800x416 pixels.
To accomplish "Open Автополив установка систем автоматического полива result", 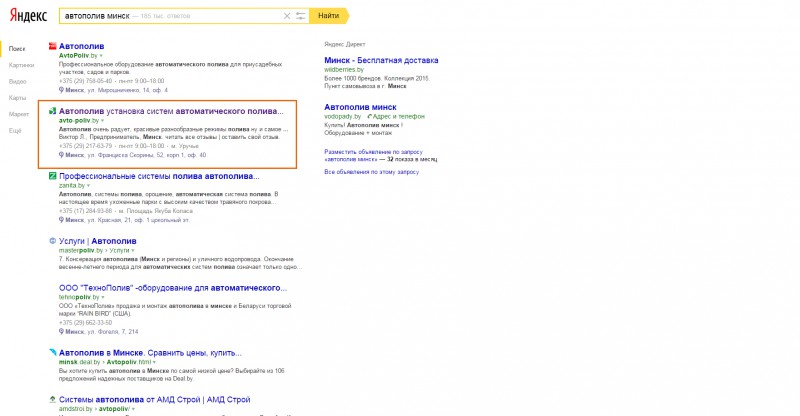I will point(171,111).
